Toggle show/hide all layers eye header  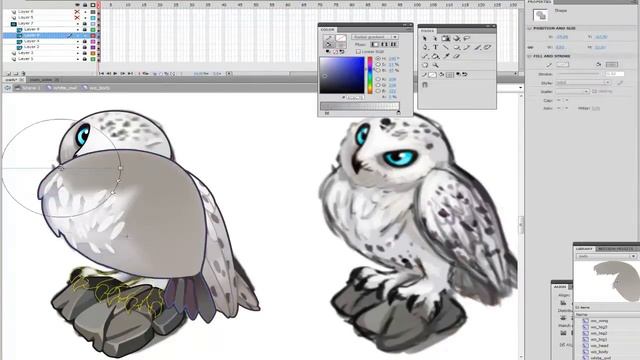(x=78, y=5)
